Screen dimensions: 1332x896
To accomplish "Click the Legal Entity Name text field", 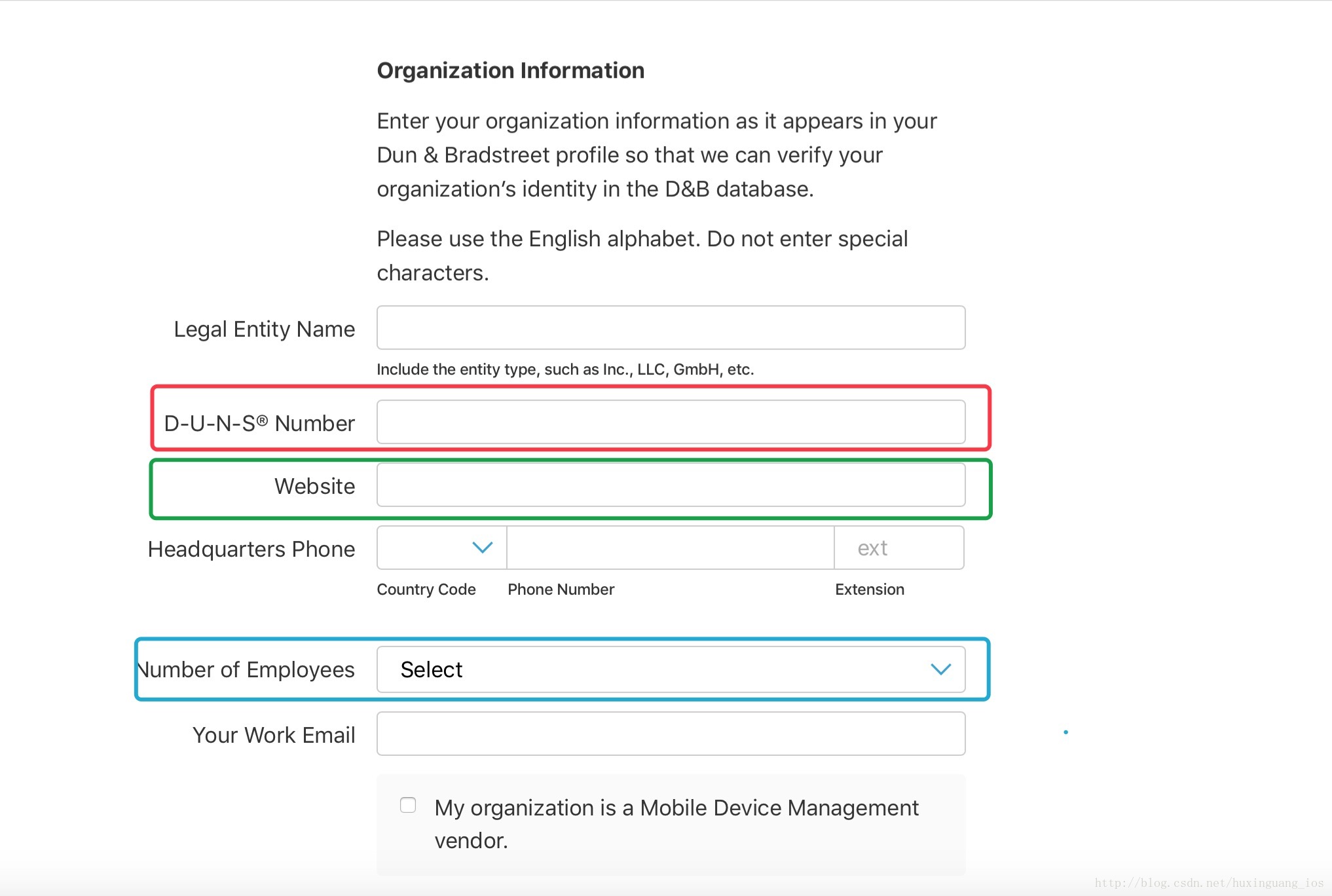I will click(671, 327).
